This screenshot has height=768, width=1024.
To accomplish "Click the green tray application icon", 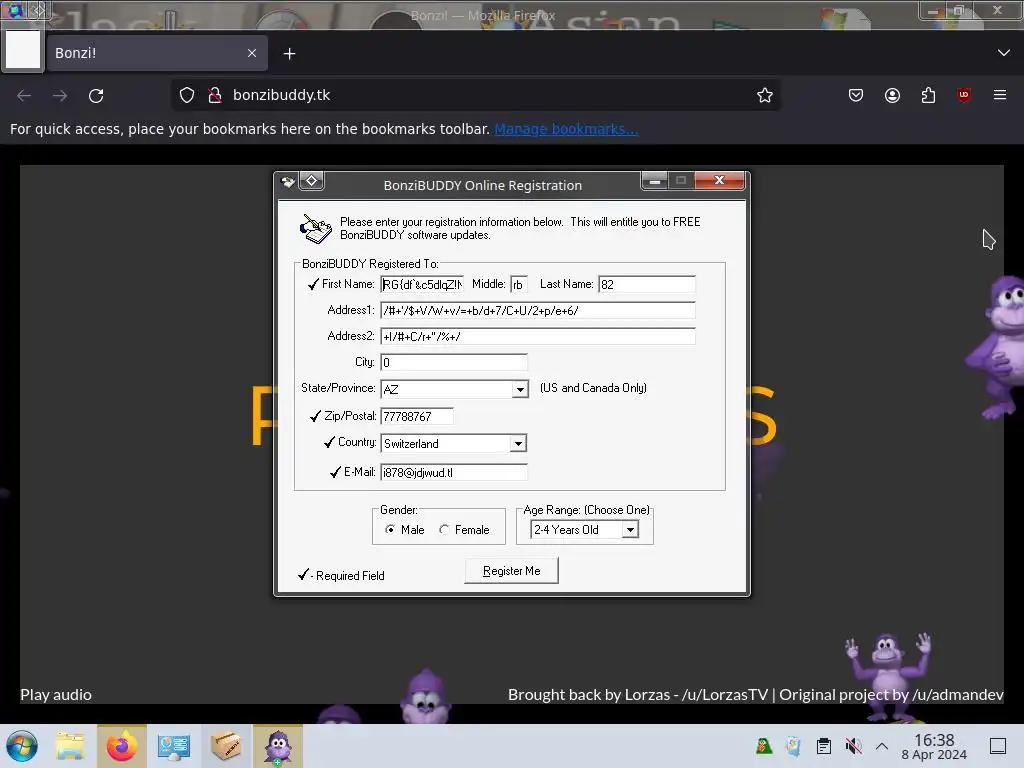I will pyautogui.click(x=763, y=746).
